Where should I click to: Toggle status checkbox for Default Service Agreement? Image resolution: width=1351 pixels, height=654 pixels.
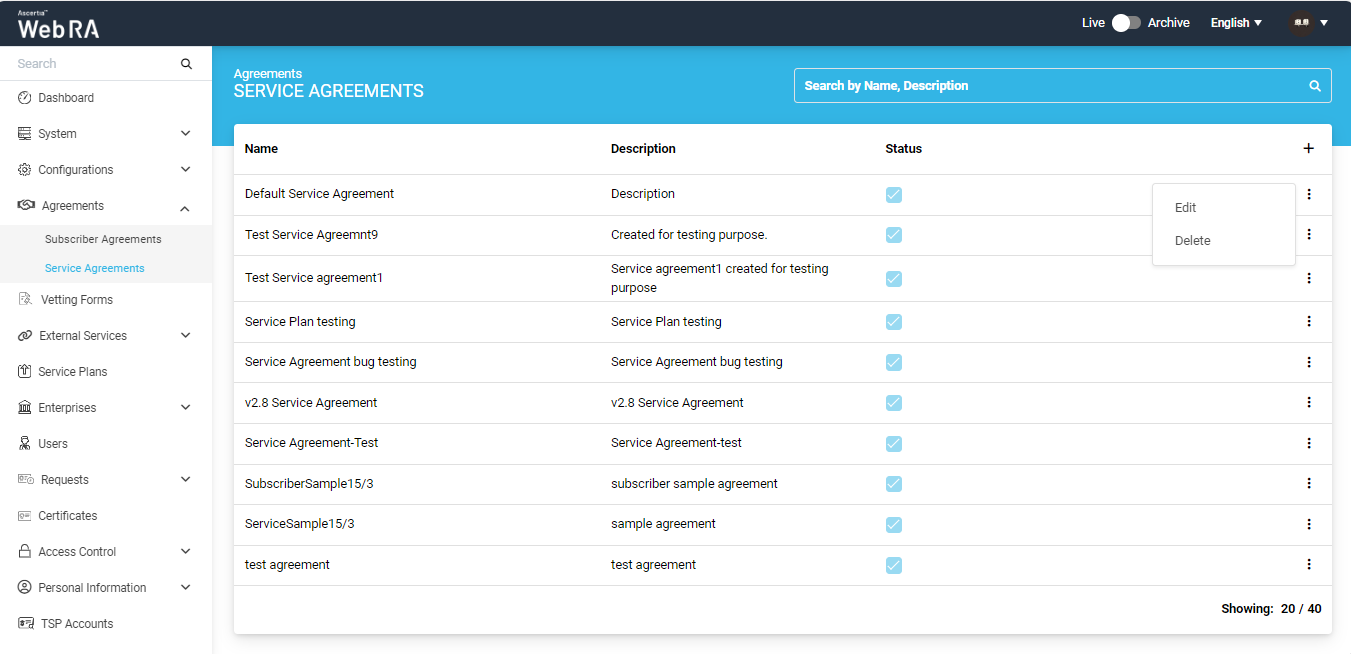894,195
